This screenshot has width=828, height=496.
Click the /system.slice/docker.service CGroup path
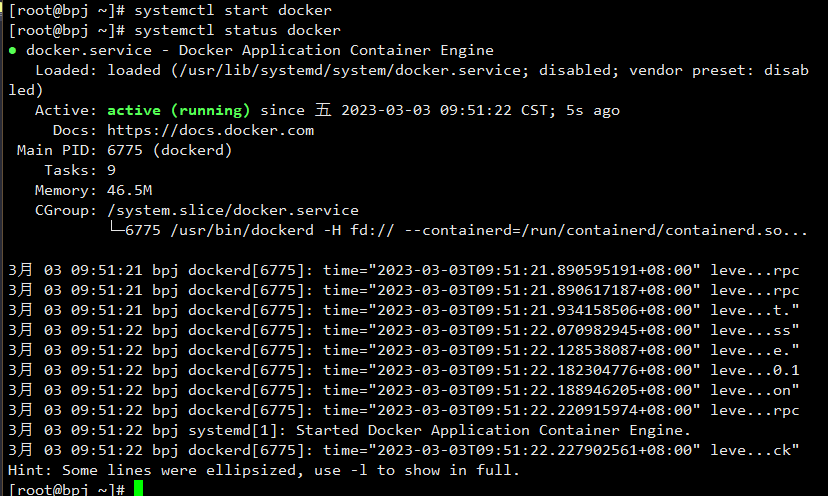click(233, 210)
